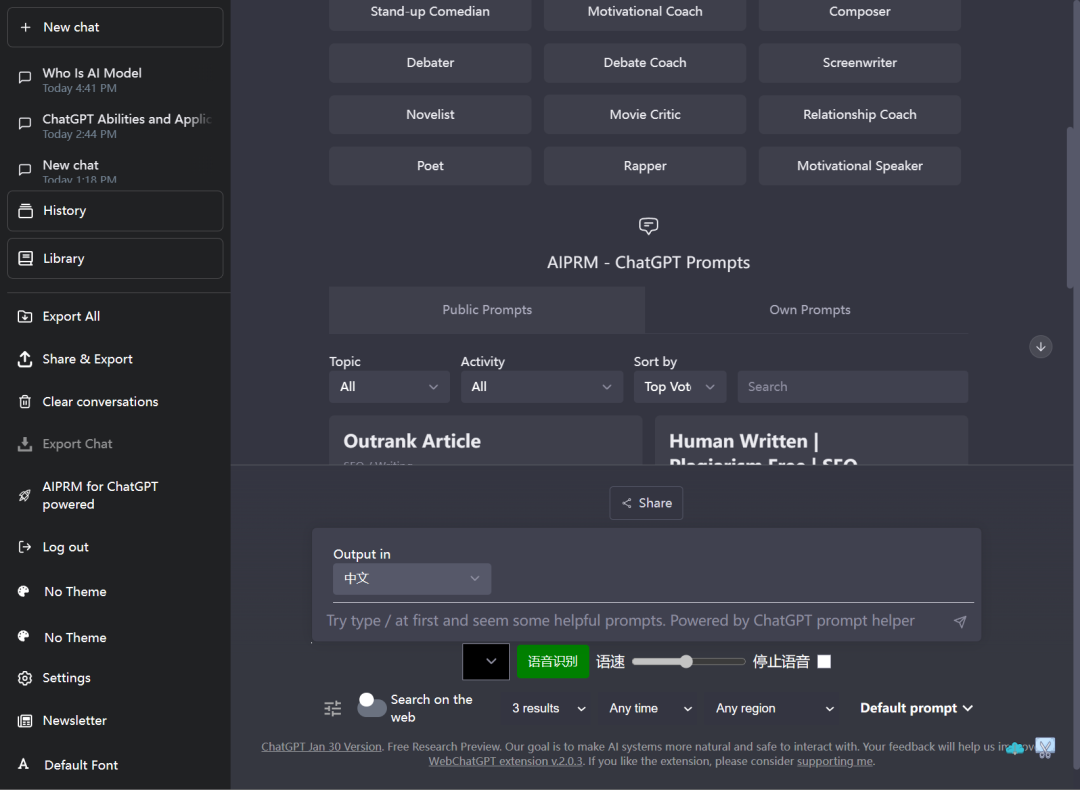Screen dimensions: 1080x790
Task: Click chat bubble icon for Who Is AI Model
Action: (25, 78)
